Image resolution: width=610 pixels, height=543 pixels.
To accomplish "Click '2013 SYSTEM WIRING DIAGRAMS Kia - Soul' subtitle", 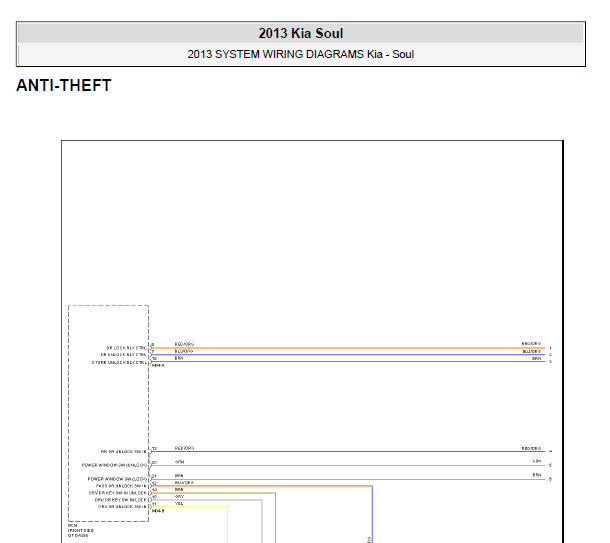I will [x=301, y=54].
